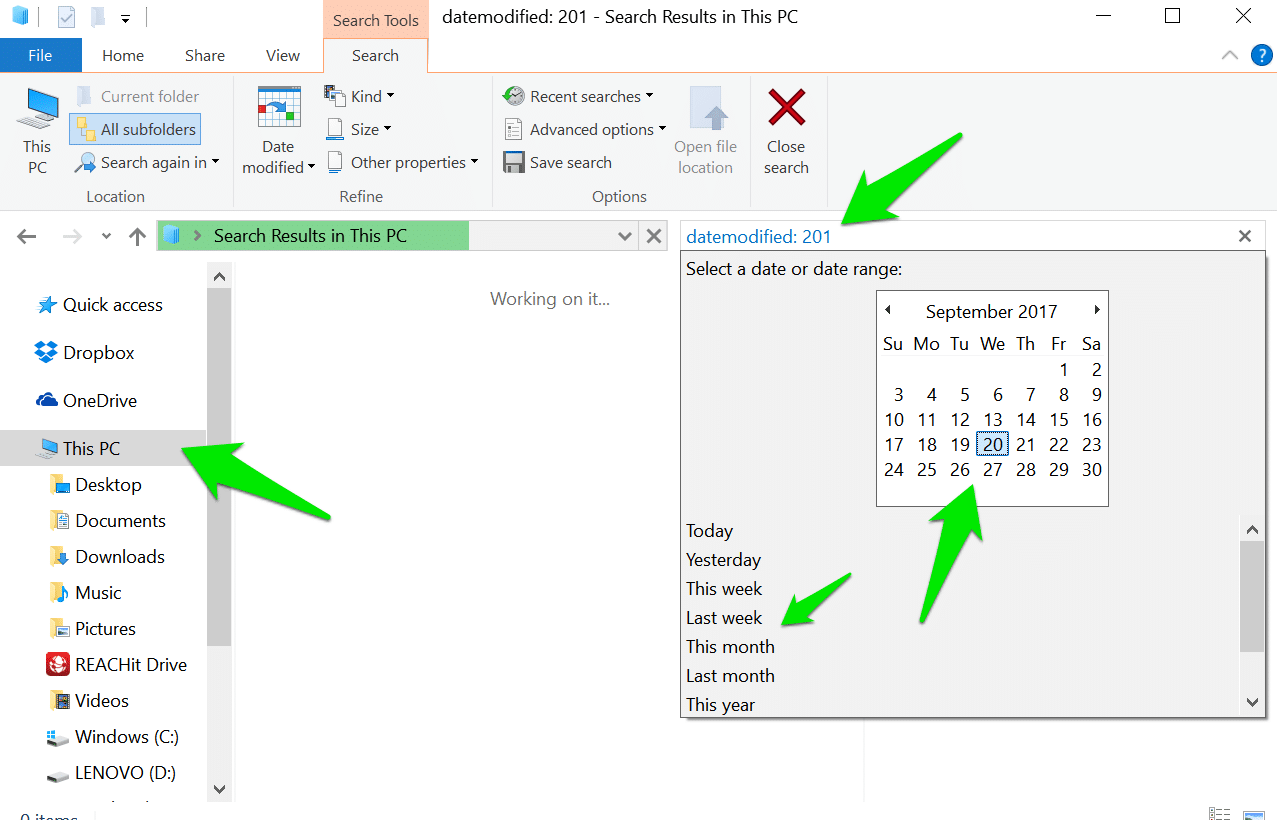1277x820 pixels.
Task: Select the Last week date filter
Action: point(723,617)
